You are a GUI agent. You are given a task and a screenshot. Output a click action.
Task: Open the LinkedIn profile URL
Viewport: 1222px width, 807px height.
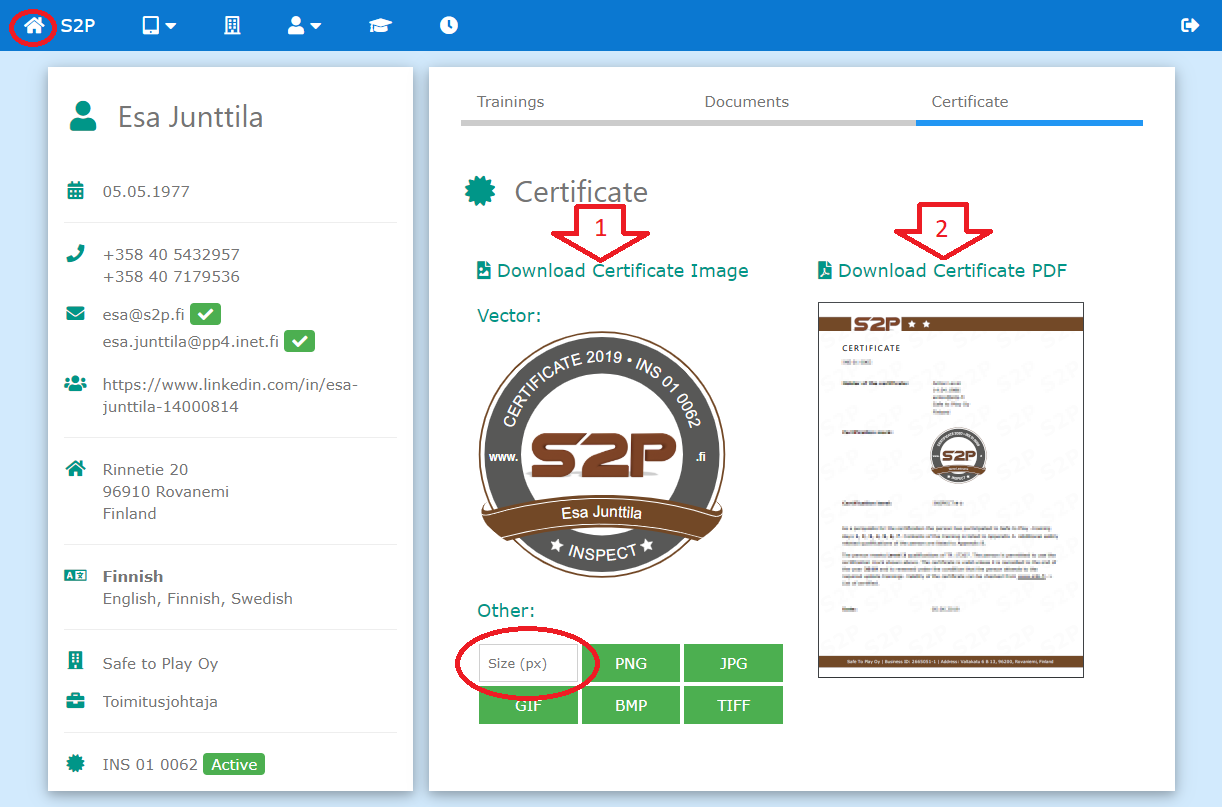point(230,396)
